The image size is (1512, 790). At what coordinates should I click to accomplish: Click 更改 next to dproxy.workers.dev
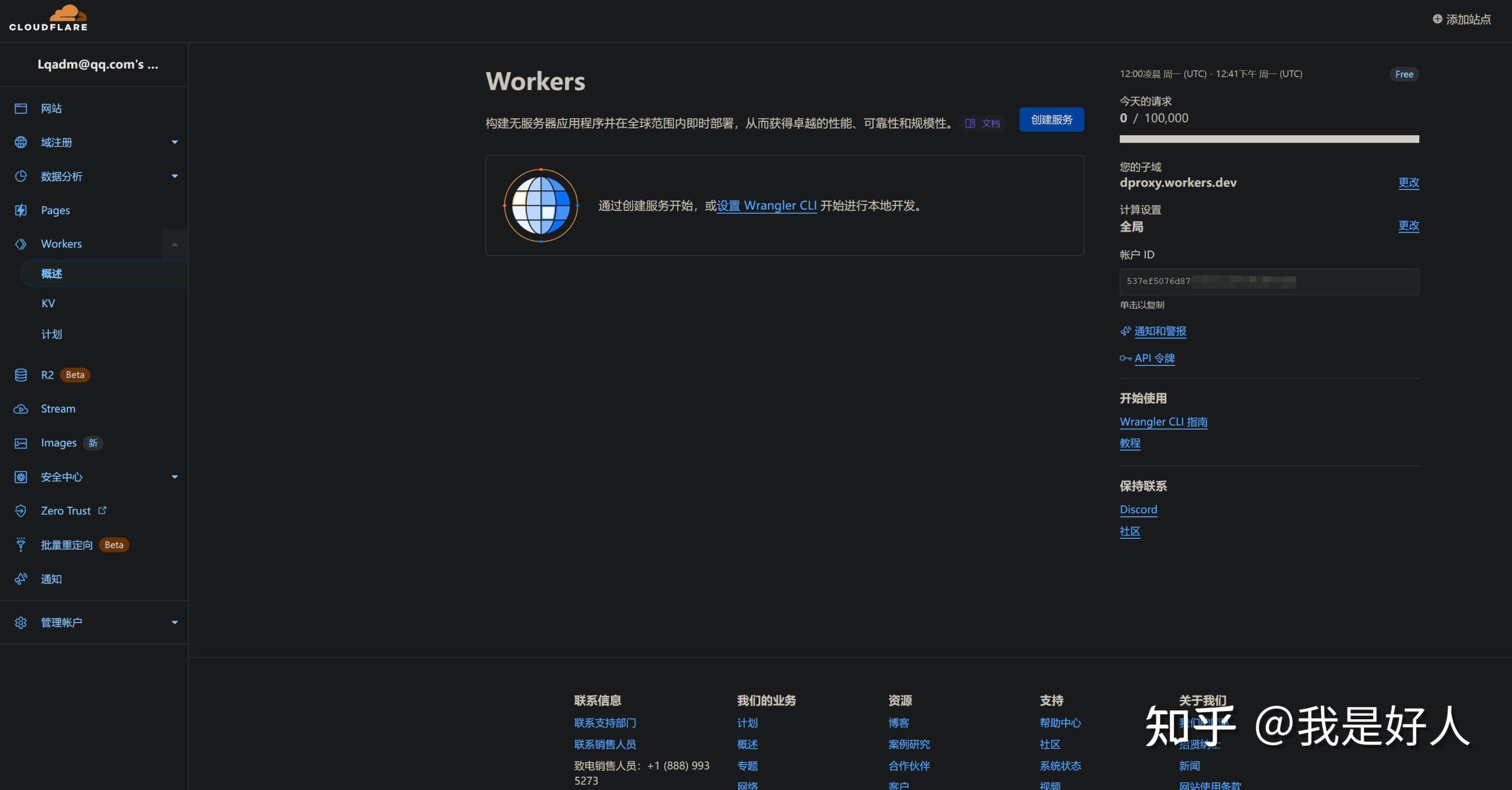click(x=1409, y=183)
